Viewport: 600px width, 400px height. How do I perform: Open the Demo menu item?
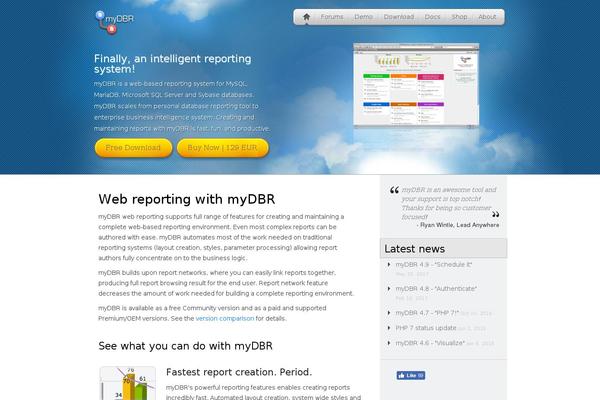coord(363,17)
